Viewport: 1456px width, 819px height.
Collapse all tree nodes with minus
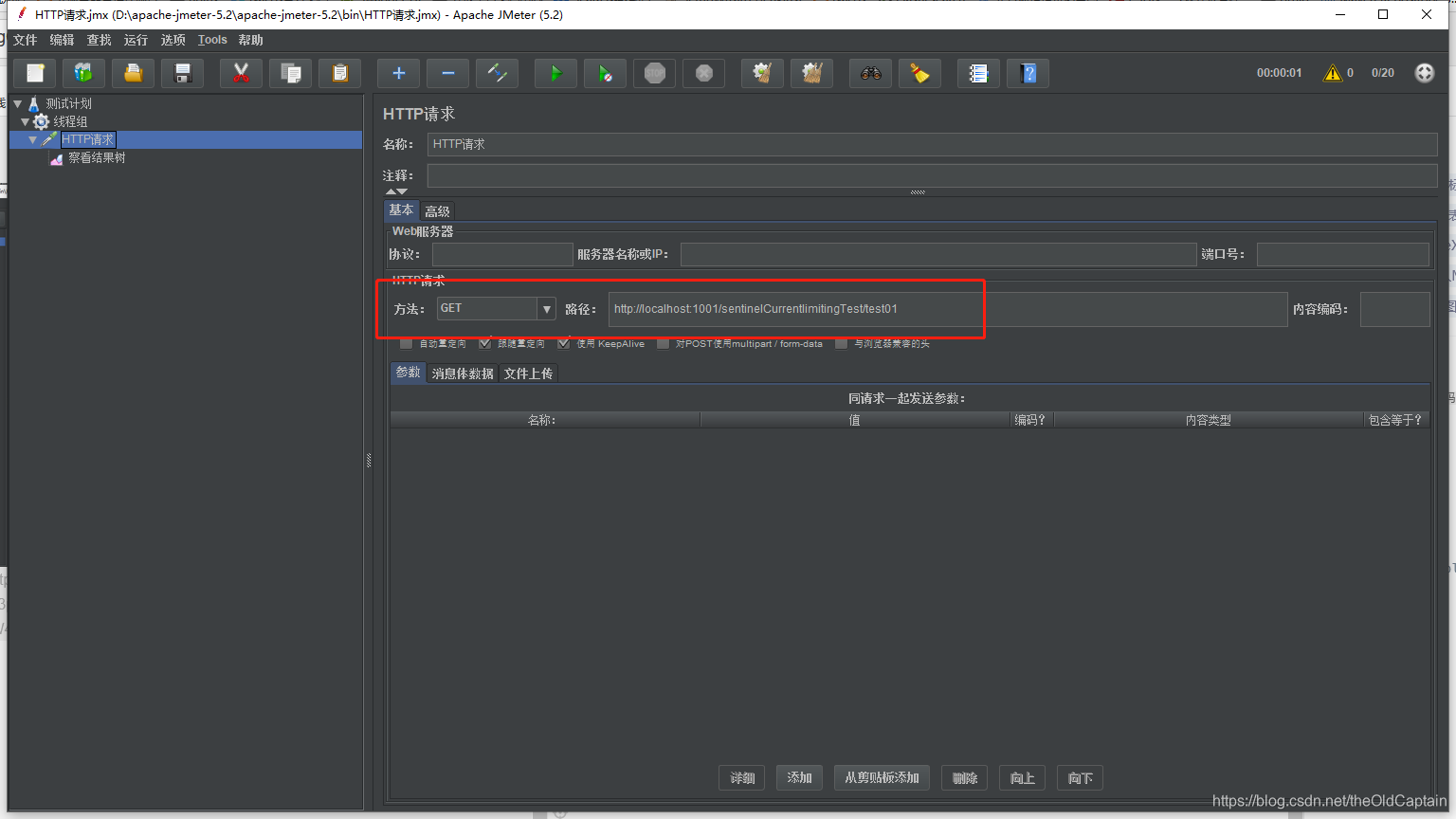click(x=448, y=73)
